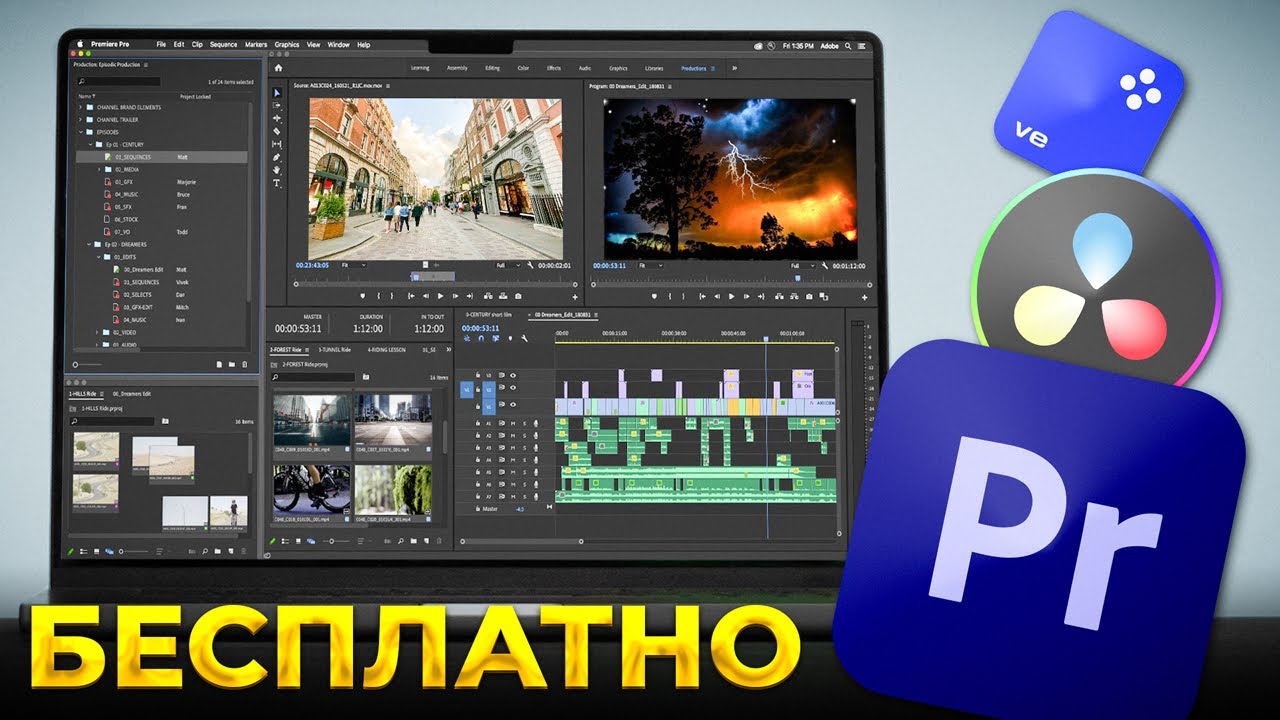Expand CHANNEL TRAILER folder
This screenshot has width=1280, height=720.
(80, 119)
